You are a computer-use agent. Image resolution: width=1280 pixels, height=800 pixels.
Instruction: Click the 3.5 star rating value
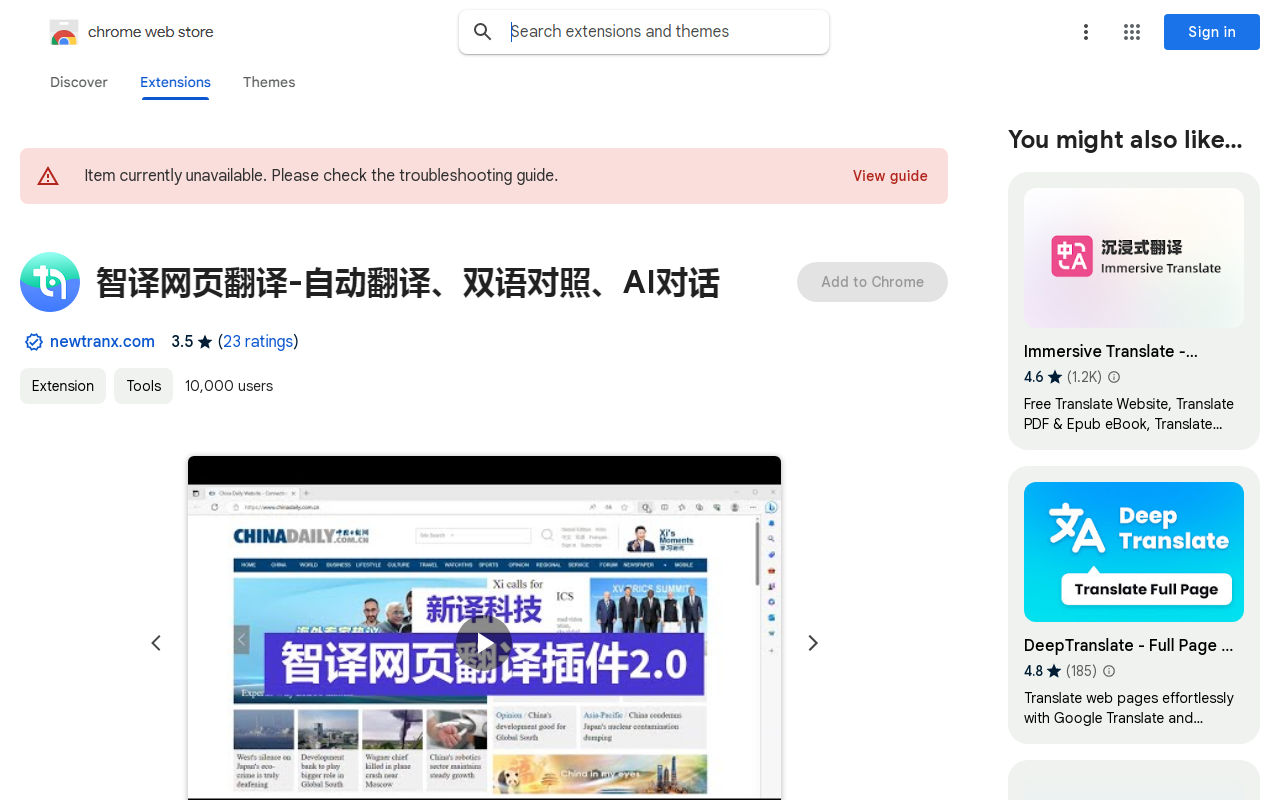click(x=192, y=342)
